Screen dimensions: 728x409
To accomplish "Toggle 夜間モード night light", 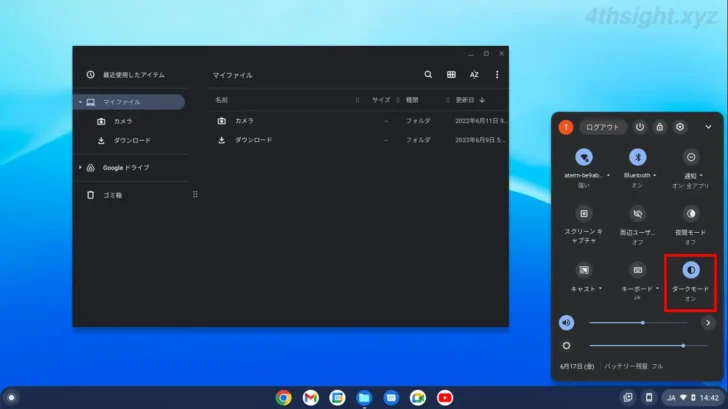I will (x=691, y=214).
